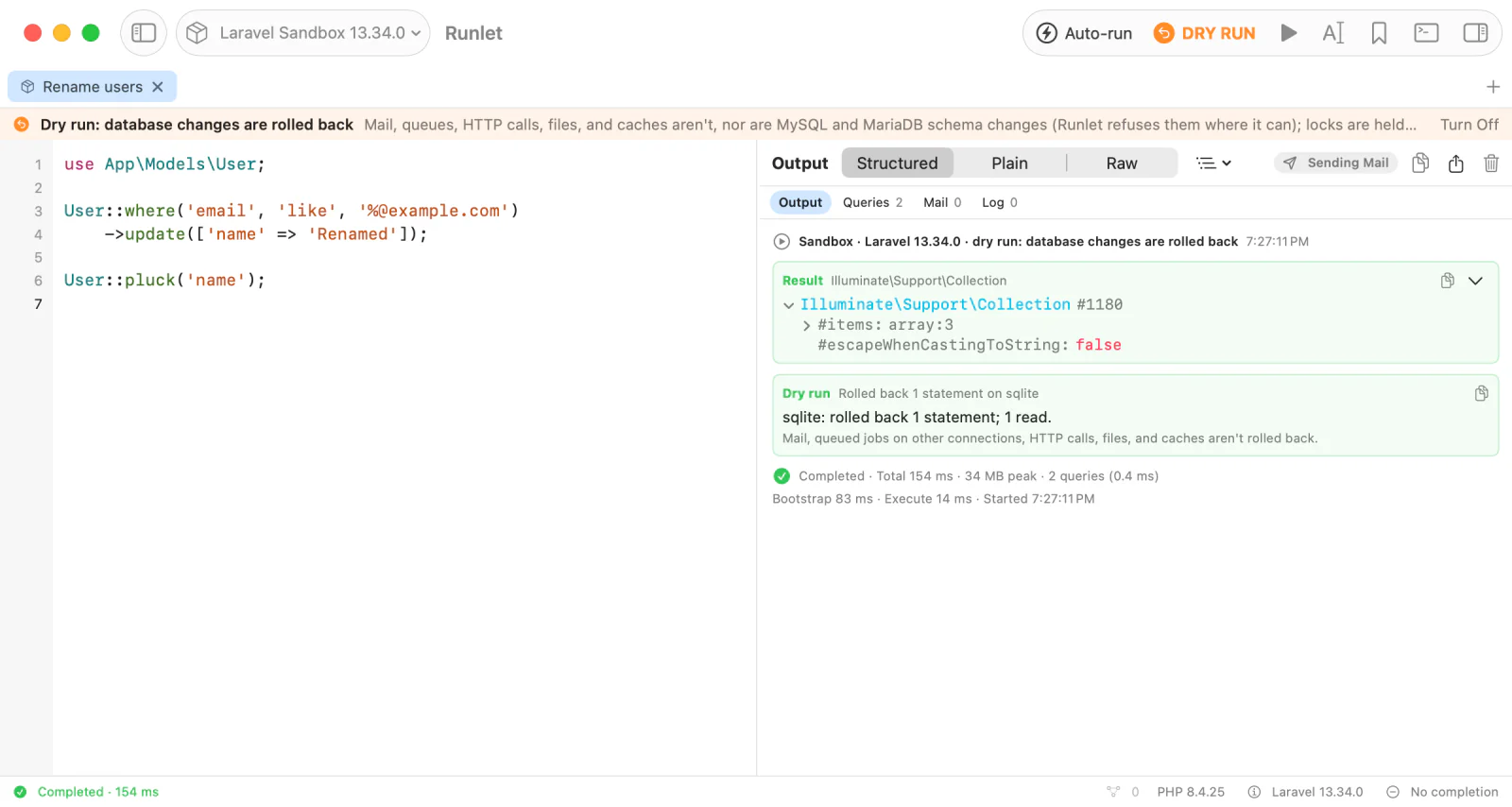Toggle the left sidebar panel icon
This screenshot has width=1512, height=807.
point(144,33)
